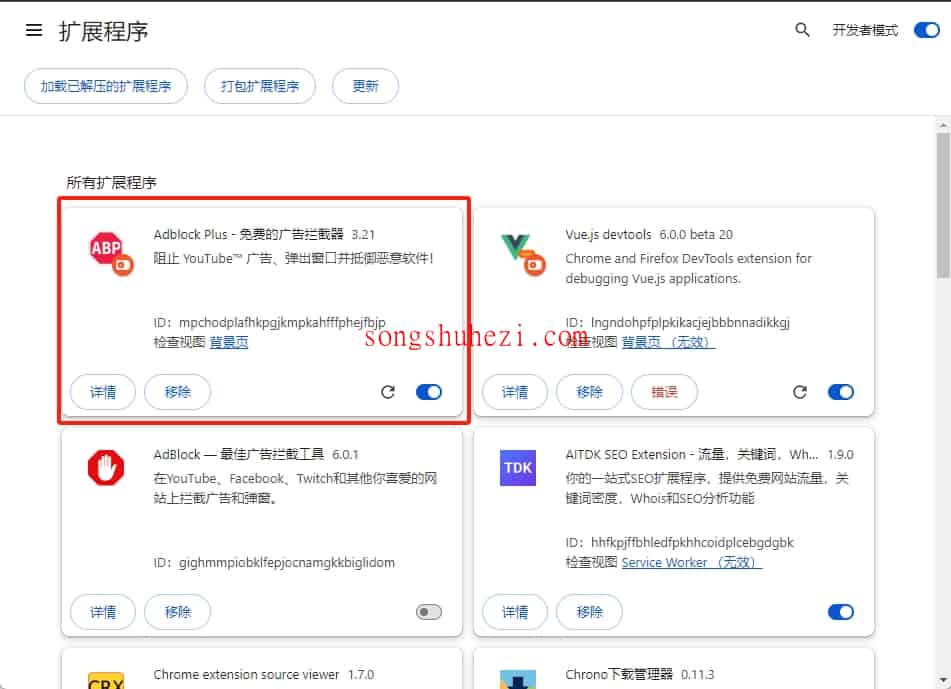Click the 扩展程序 page title
951x689 pixels.
(x=103, y=31)
